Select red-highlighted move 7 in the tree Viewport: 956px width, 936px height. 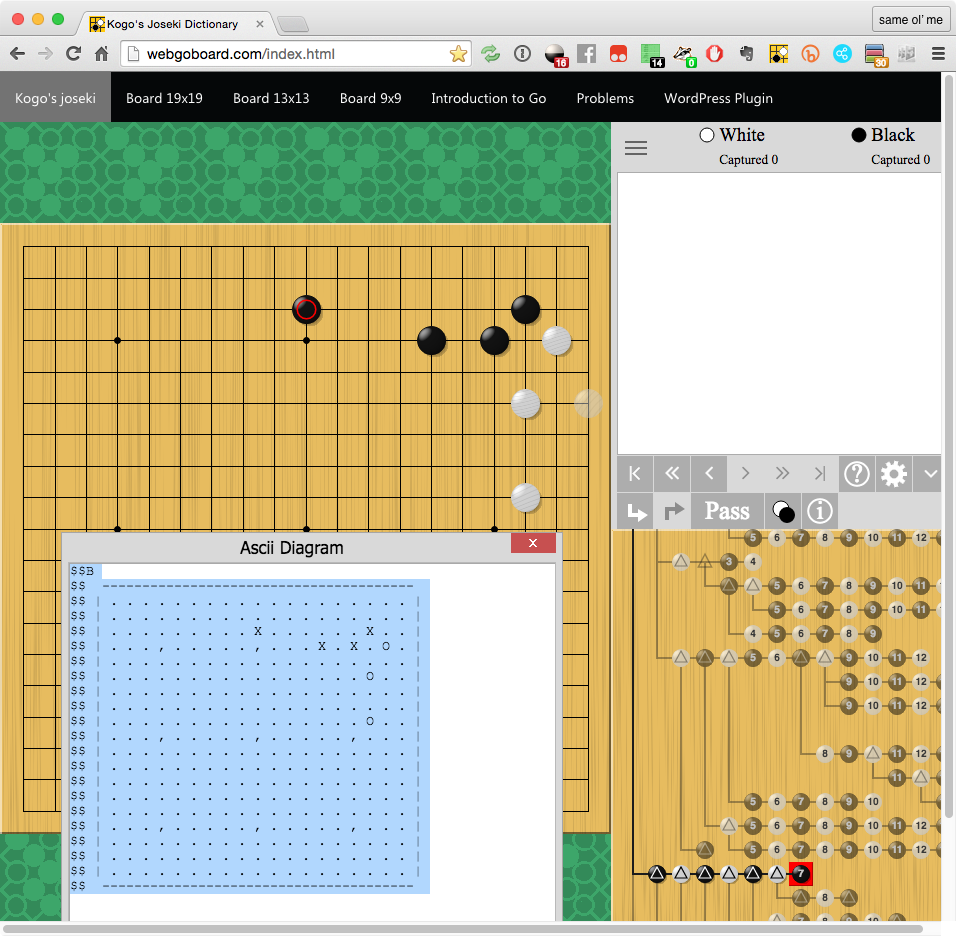click(x=800, y=874)
